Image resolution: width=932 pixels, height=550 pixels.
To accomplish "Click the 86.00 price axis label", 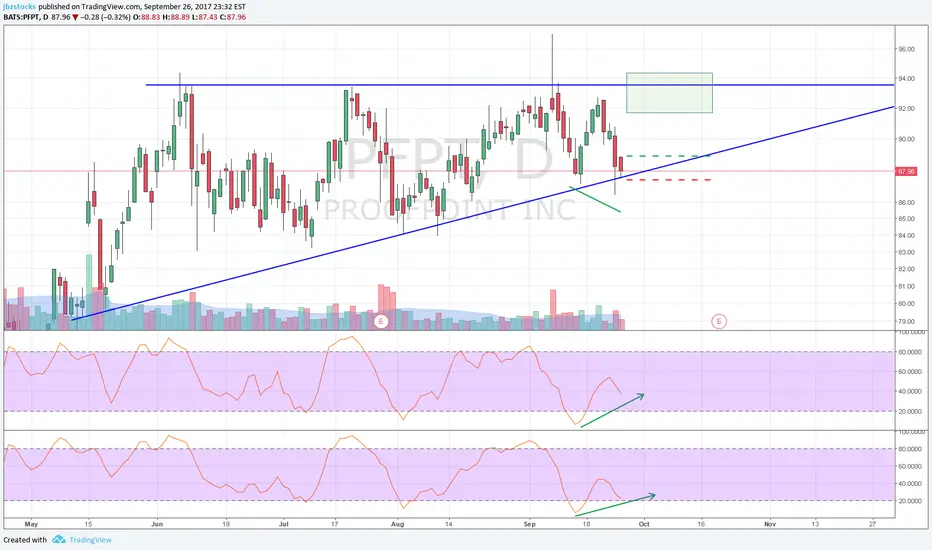I will coord(906,203).
